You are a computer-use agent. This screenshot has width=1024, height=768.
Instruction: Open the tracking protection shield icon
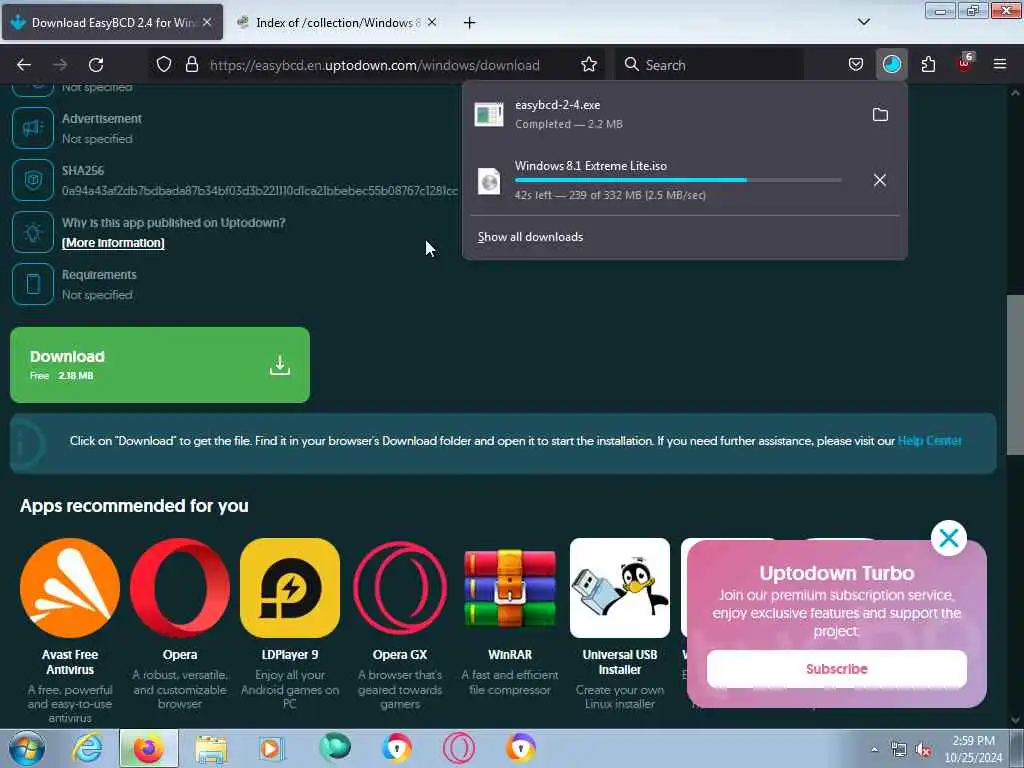pos(164,65)
